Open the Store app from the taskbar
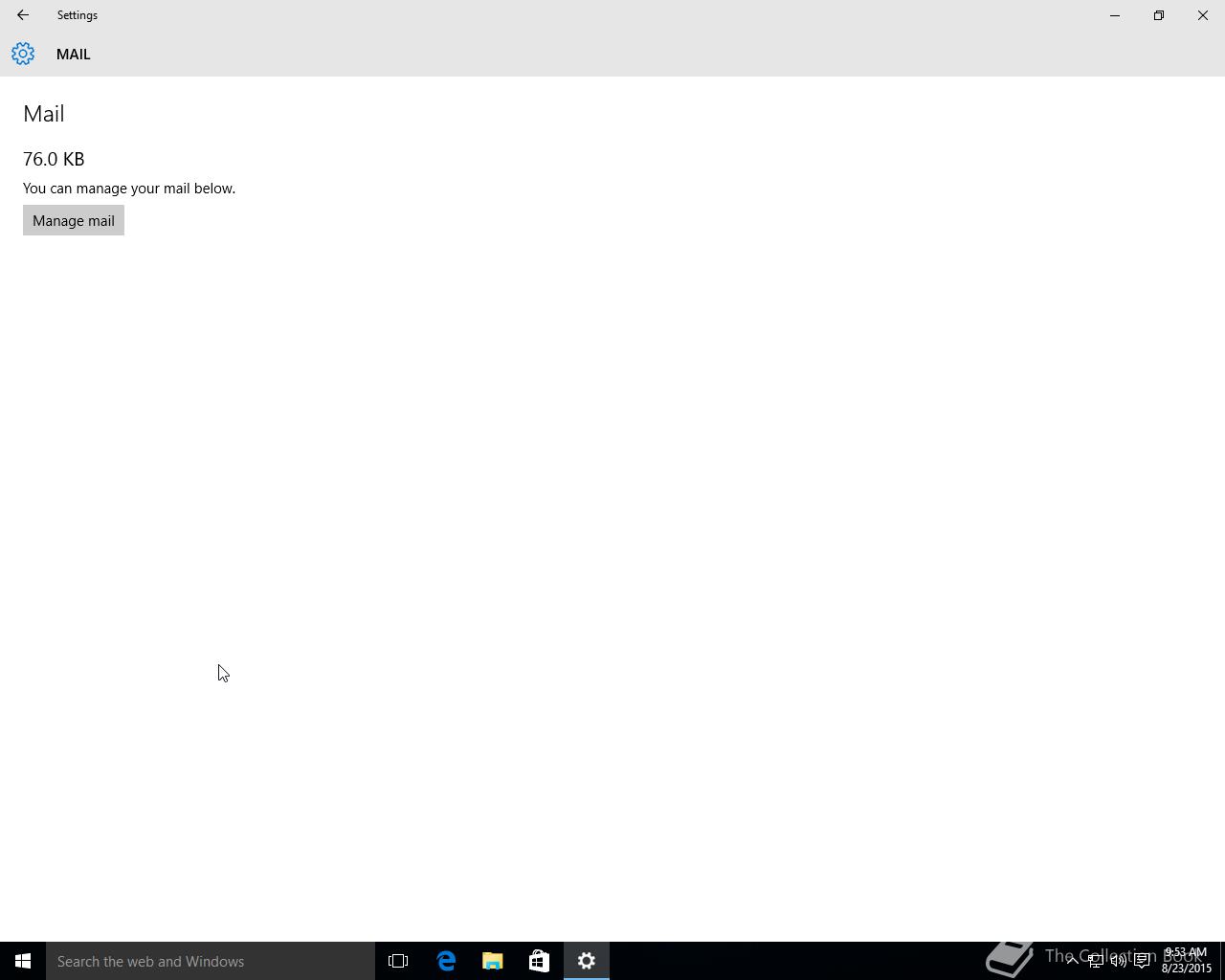The width and height of the screenshot is (1225, 980). point(540,961)
